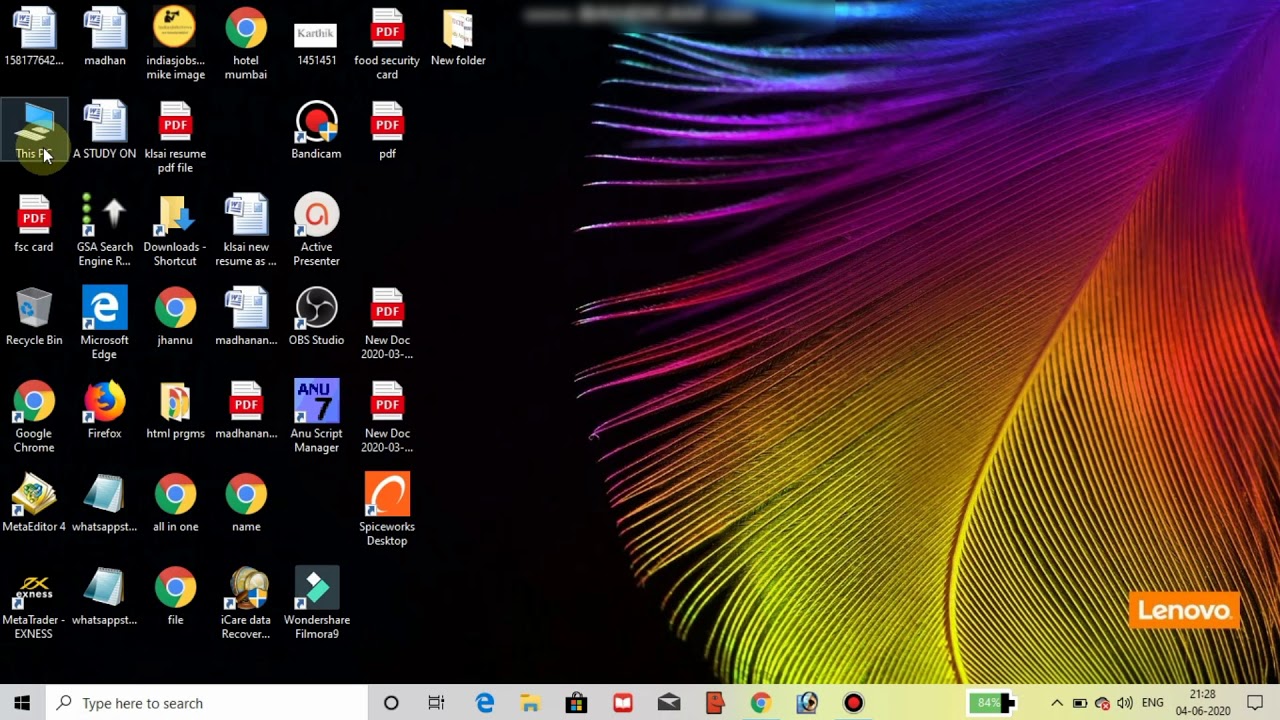Select the Chrome shortcut labeled name
The width and height of the screenshot is (1280, 720).
pyautogui.click(x=246, y=503)
